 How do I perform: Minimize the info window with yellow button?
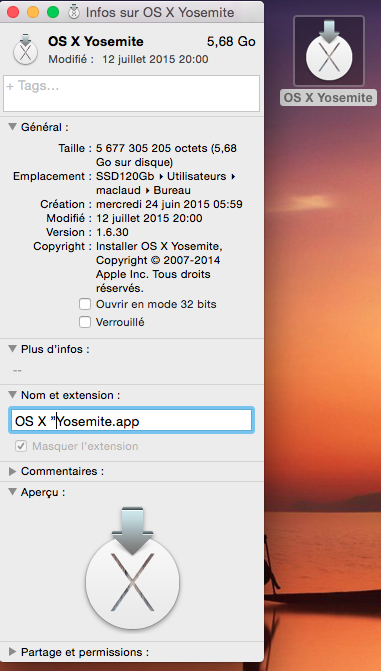tap(33, 12)
